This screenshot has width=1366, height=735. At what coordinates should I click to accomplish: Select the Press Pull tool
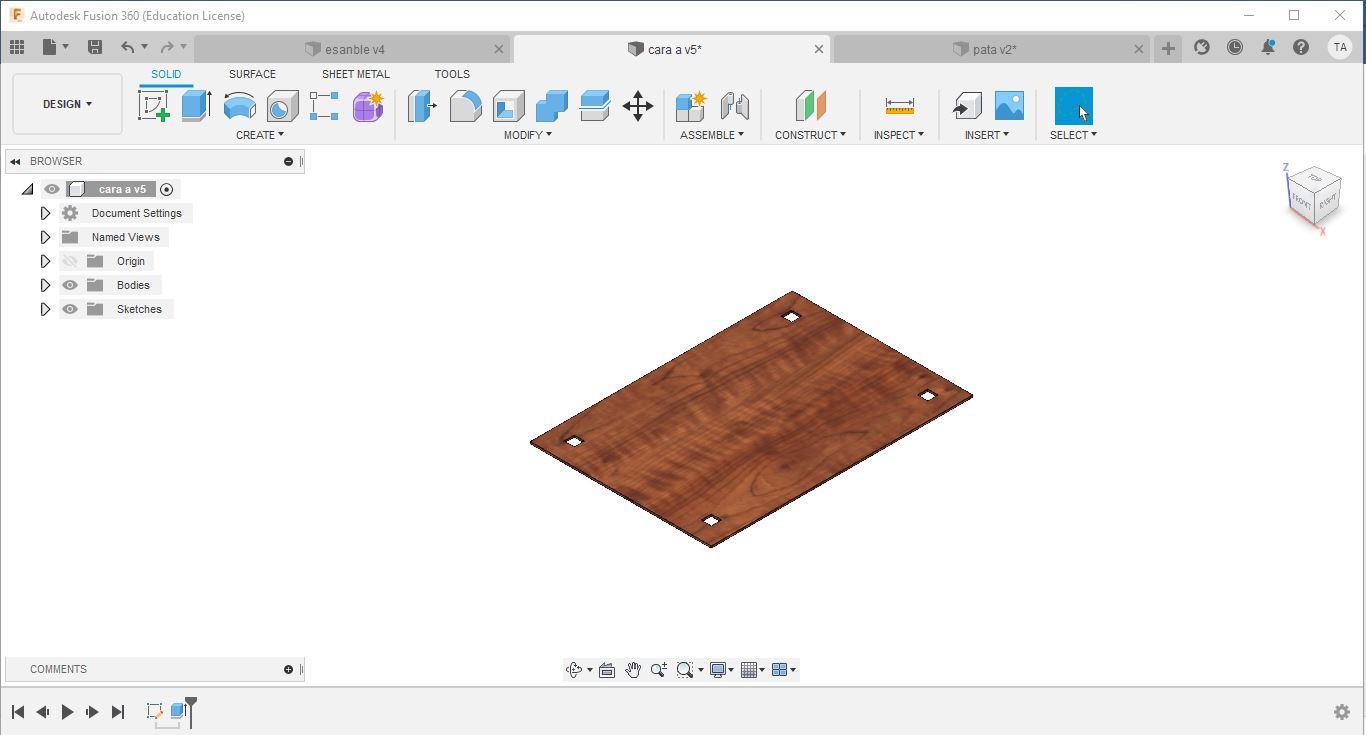(x=421, y=106)
